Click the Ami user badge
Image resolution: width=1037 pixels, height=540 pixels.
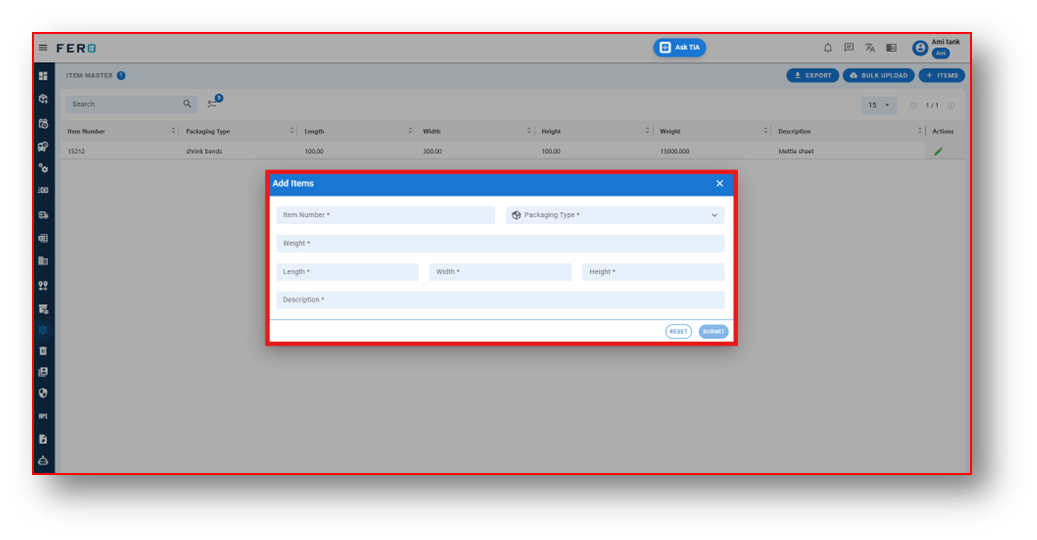click(940, 53)
